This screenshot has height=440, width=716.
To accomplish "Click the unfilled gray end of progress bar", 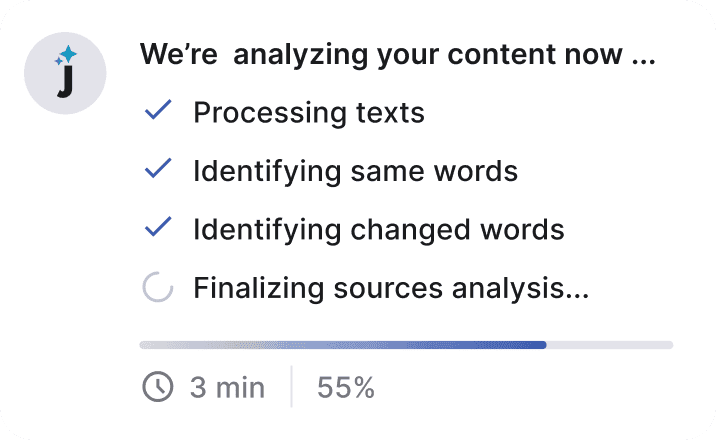I will click(610, 345).
